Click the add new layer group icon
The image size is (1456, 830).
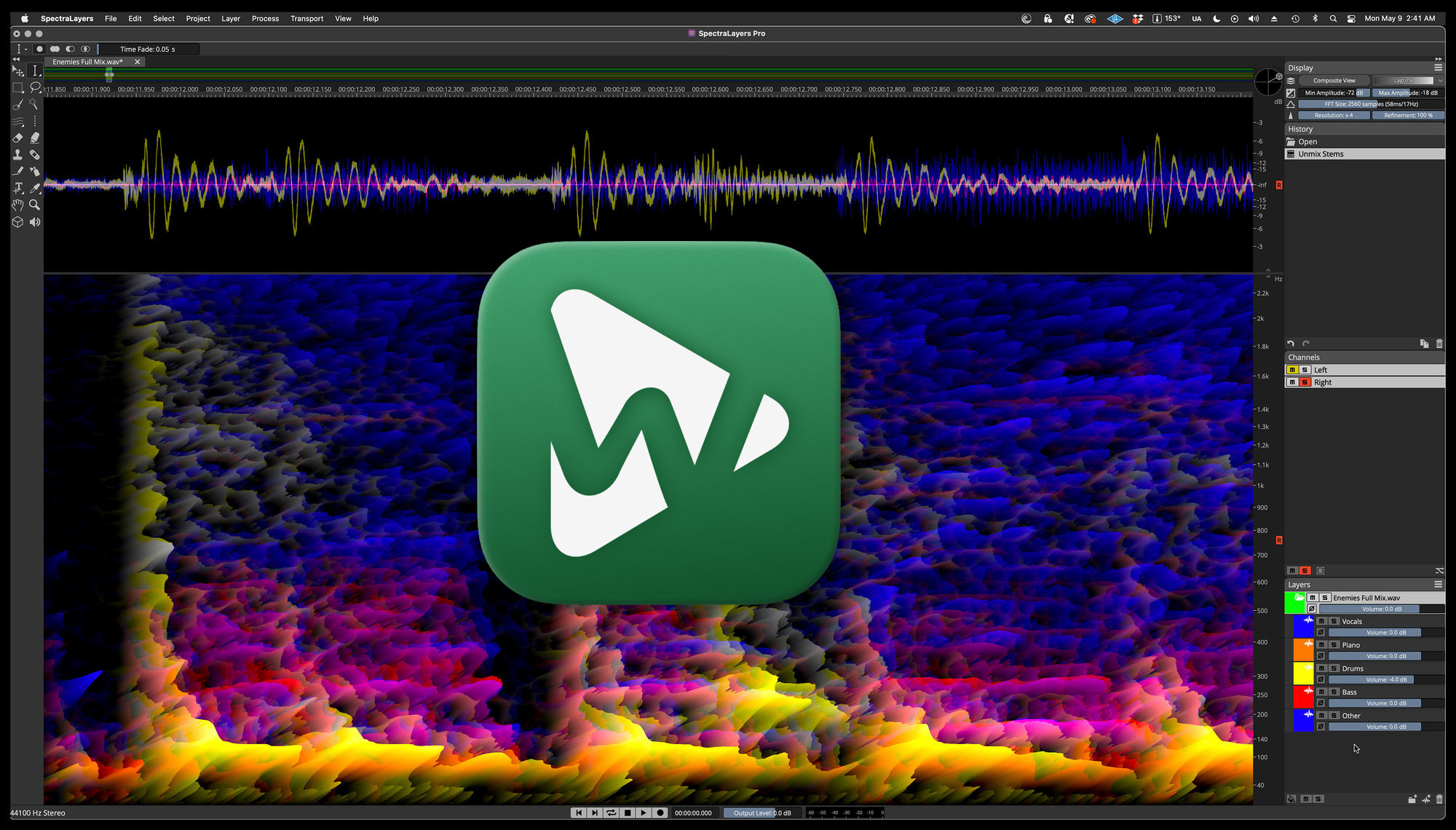point(1412,799)
